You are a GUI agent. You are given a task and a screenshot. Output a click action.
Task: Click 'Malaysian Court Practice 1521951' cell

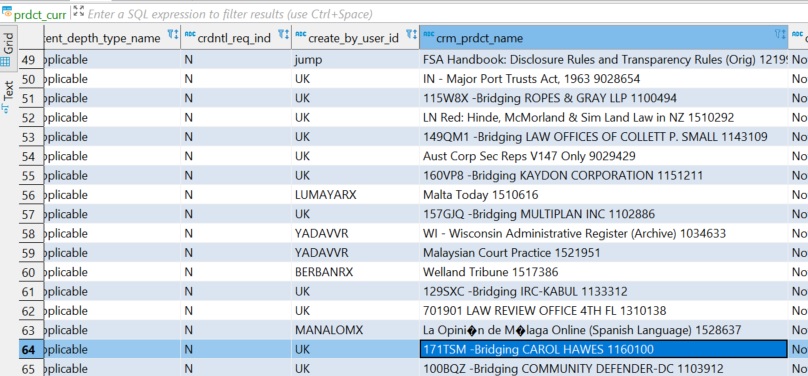(x=603, y=253)
